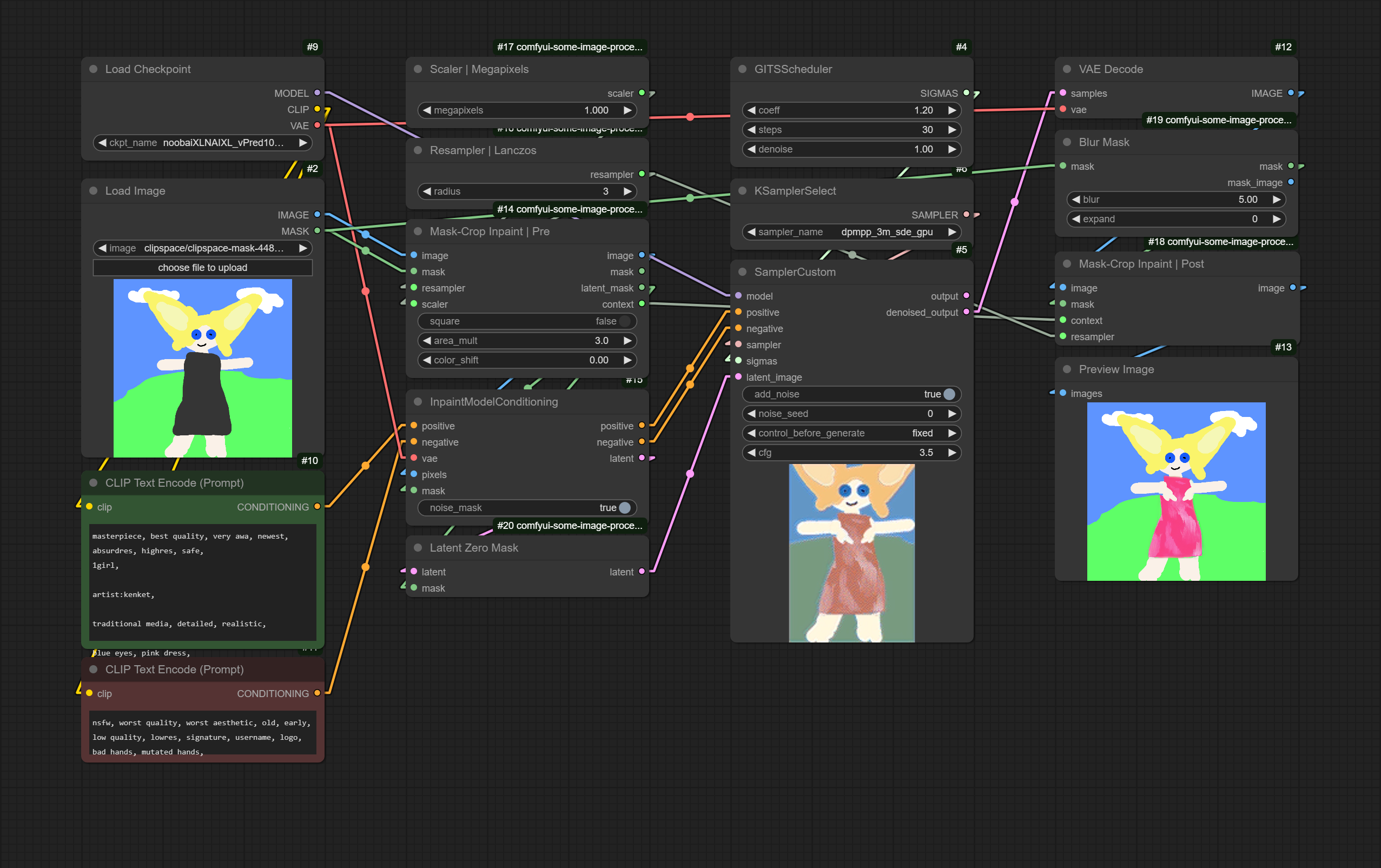Select next checkpoint with ckpt_name right arrow
Image resolution: width=1381 pixels, height=868 pixels.
303,143
